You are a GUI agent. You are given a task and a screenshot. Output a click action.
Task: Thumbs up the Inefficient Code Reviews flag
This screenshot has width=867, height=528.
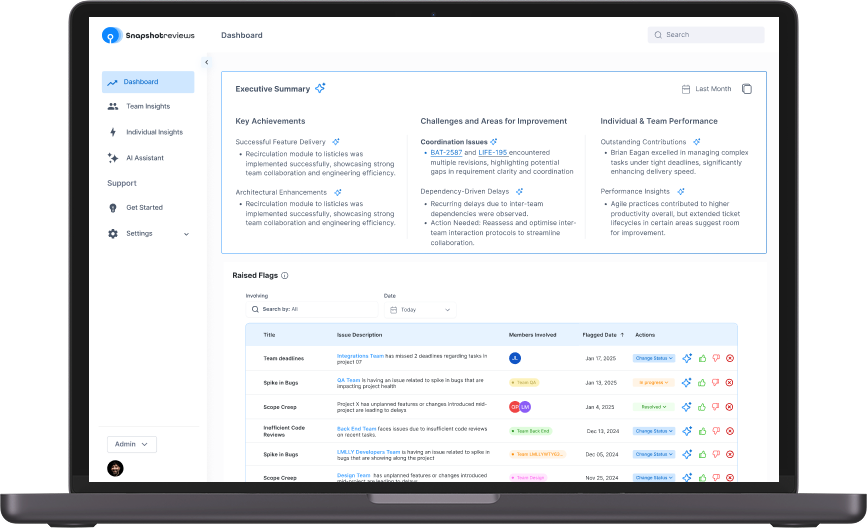[702, 431]
